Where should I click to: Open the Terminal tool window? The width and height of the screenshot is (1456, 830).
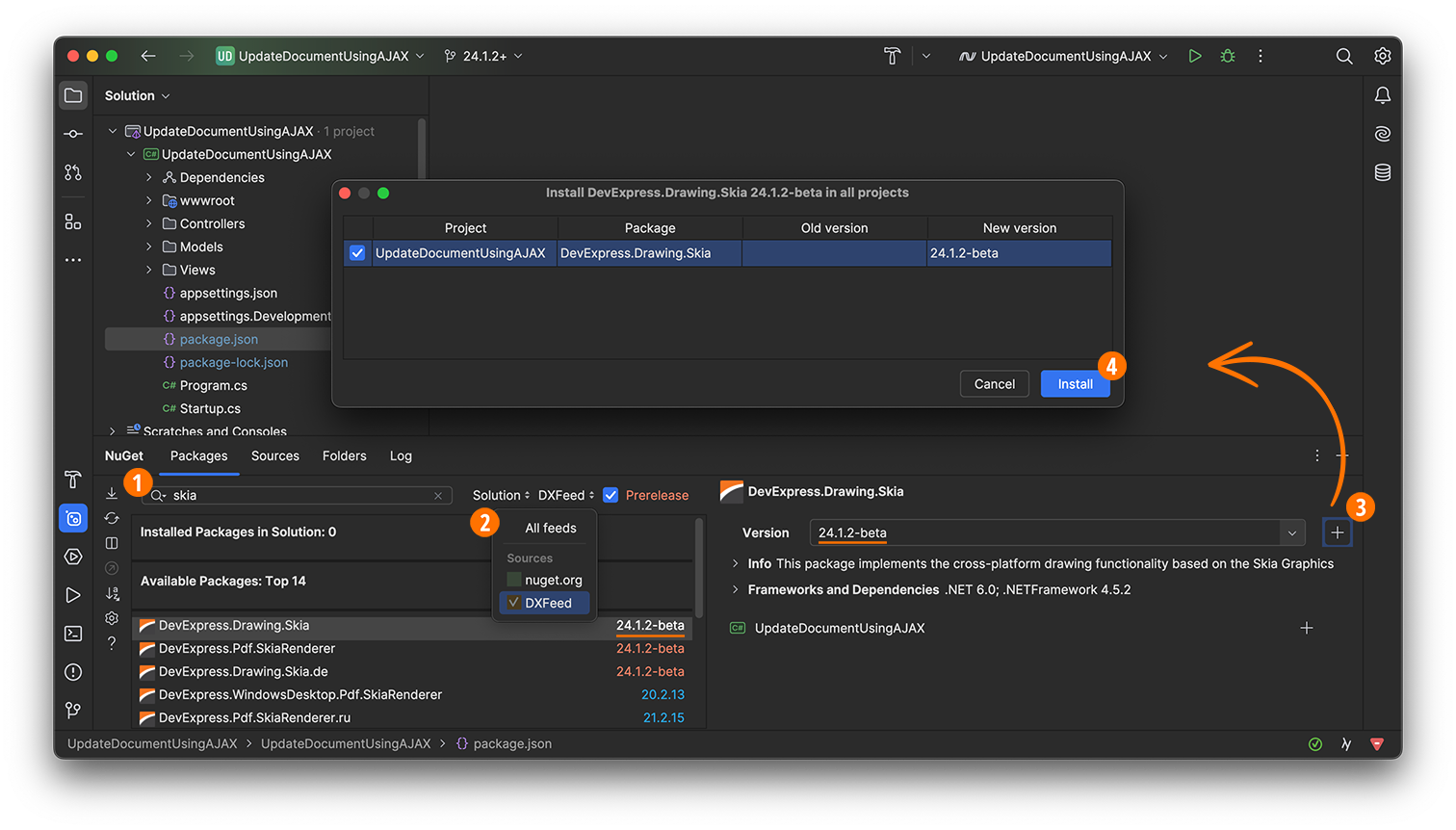[73, 634]
